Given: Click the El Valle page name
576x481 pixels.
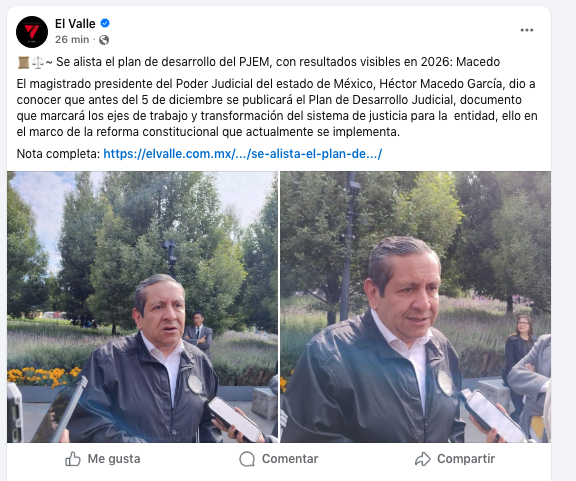Looking at the screenshot, I should pyautogui.click(x=75, y=24).
